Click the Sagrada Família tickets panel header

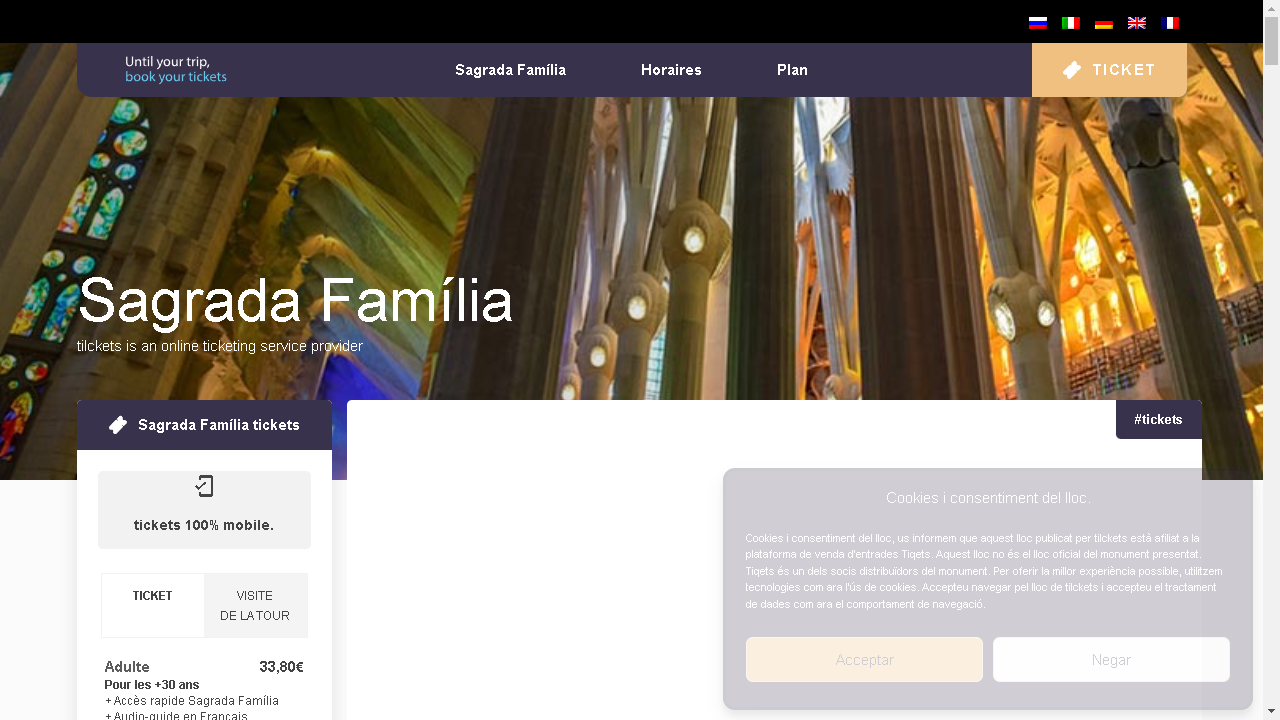coord(204,425)
